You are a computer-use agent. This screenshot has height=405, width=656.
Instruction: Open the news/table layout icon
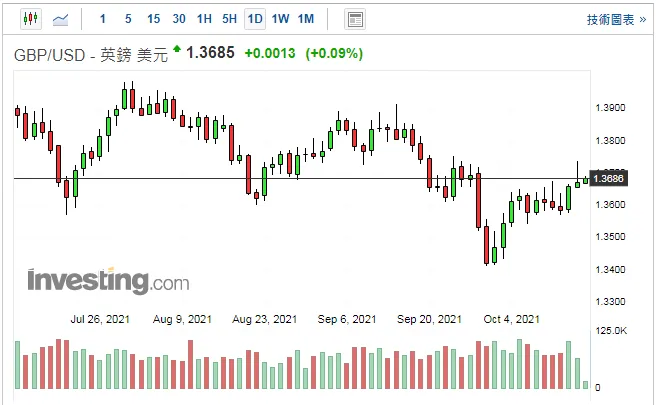tap(355, 19)
